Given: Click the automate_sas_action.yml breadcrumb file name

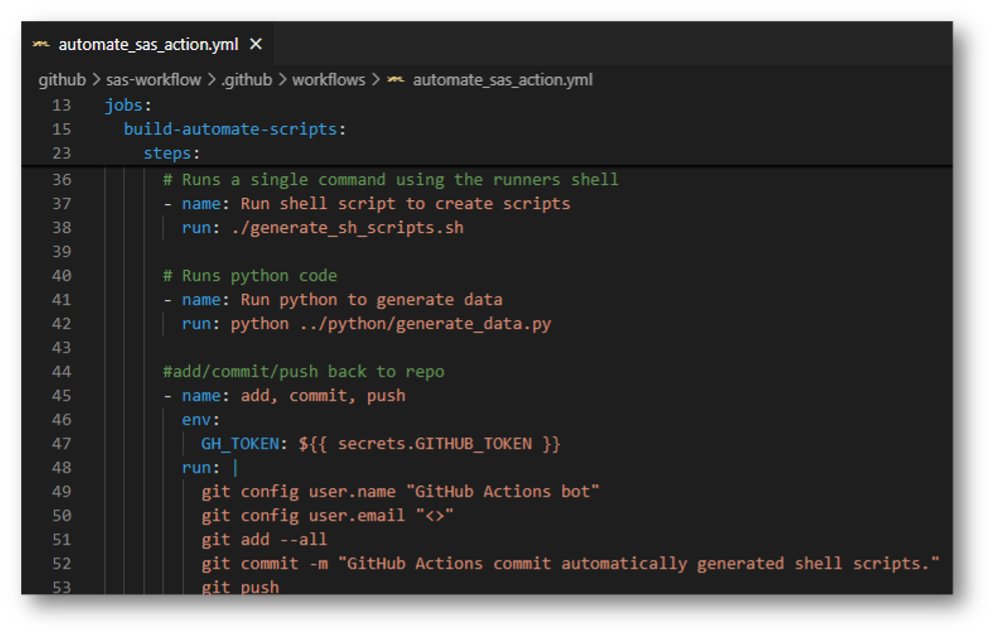Looking at the screenshot, I should click(502, 79).
